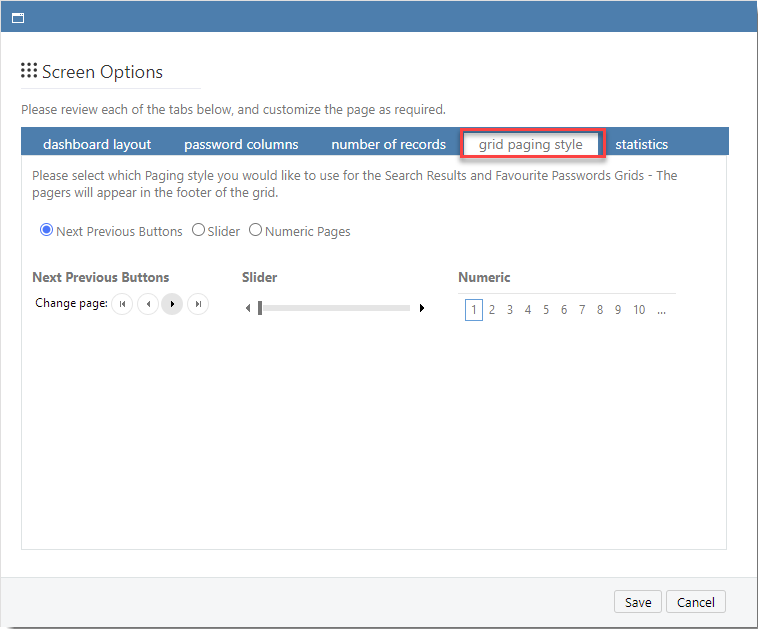Click the Screen Options grid icon

[x=29, y=71]
